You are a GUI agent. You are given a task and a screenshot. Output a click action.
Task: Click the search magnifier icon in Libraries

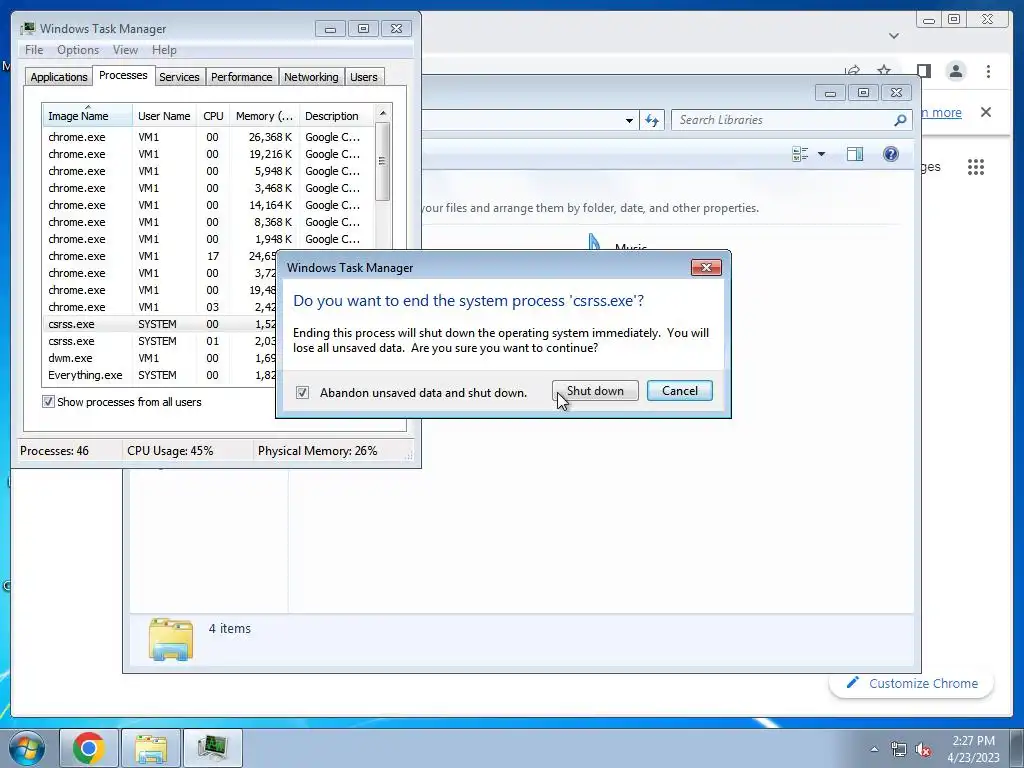(900, 120)
